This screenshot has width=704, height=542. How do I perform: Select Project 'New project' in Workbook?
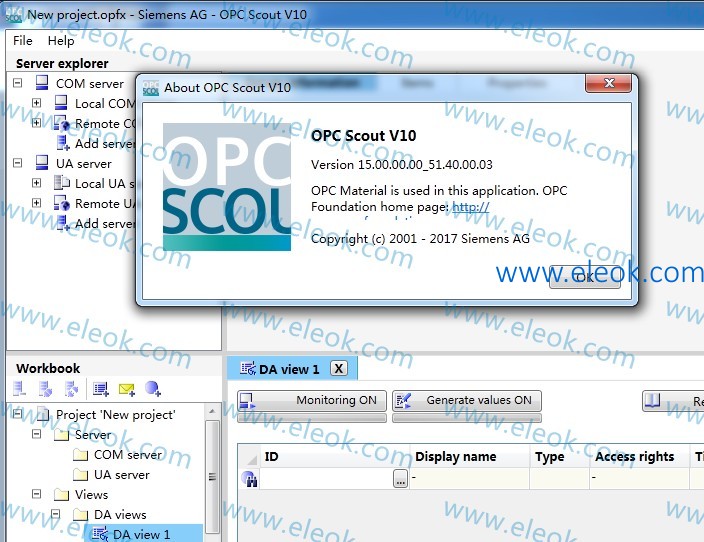click(x=115, y=414)
